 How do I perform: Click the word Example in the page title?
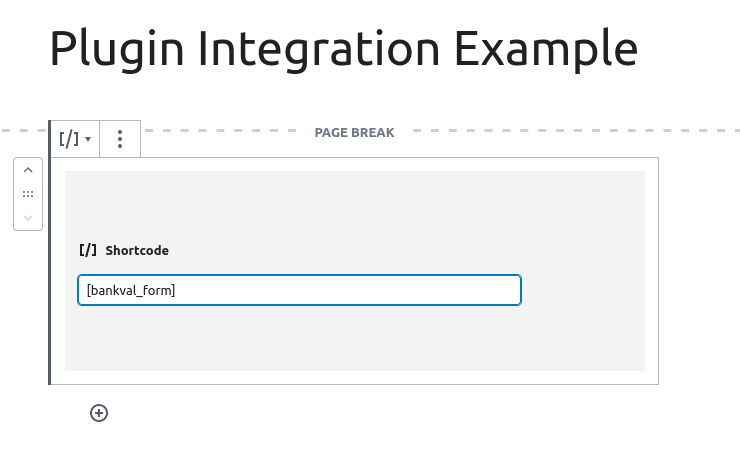click(546, 49)
